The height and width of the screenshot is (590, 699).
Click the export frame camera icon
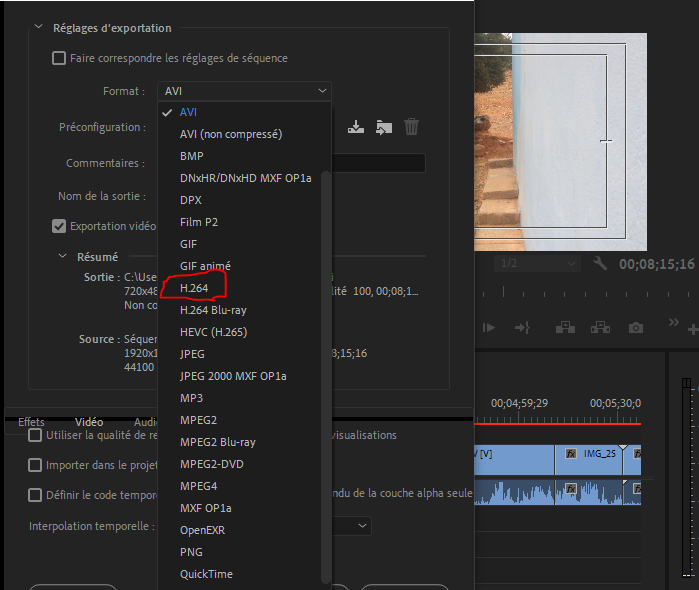pyautogui.click(x=636, y=328)
